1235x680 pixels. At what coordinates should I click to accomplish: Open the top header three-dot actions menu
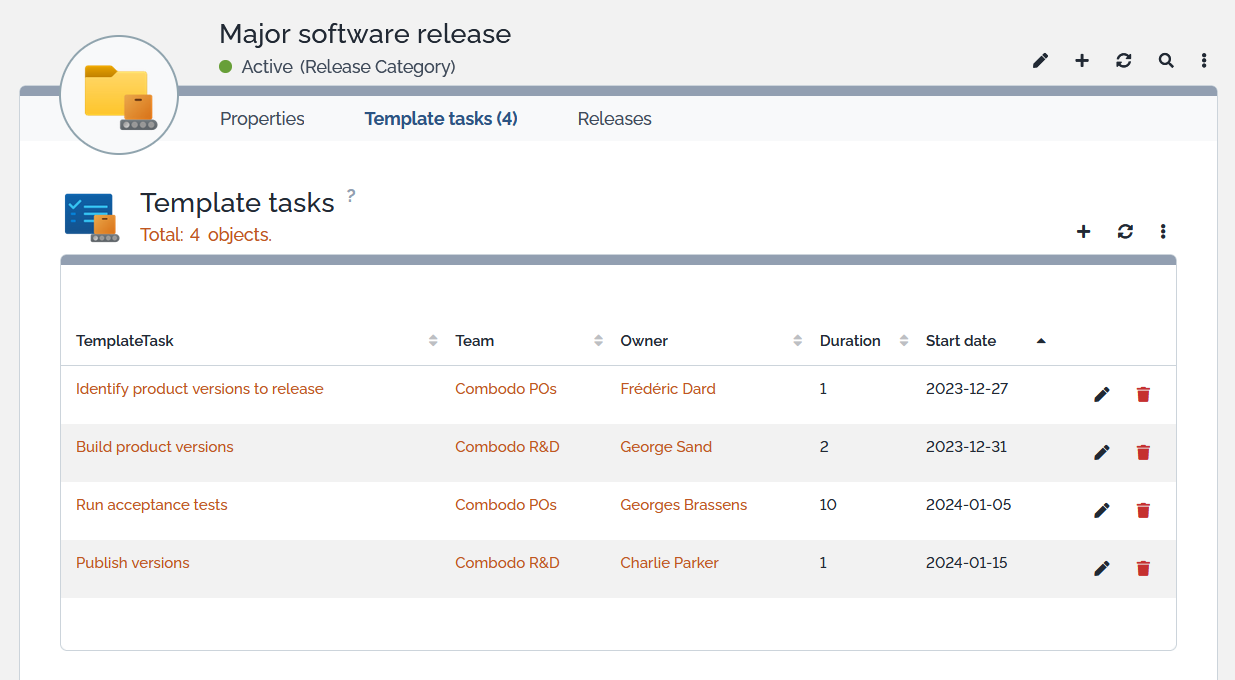(x=1204, y=61)
